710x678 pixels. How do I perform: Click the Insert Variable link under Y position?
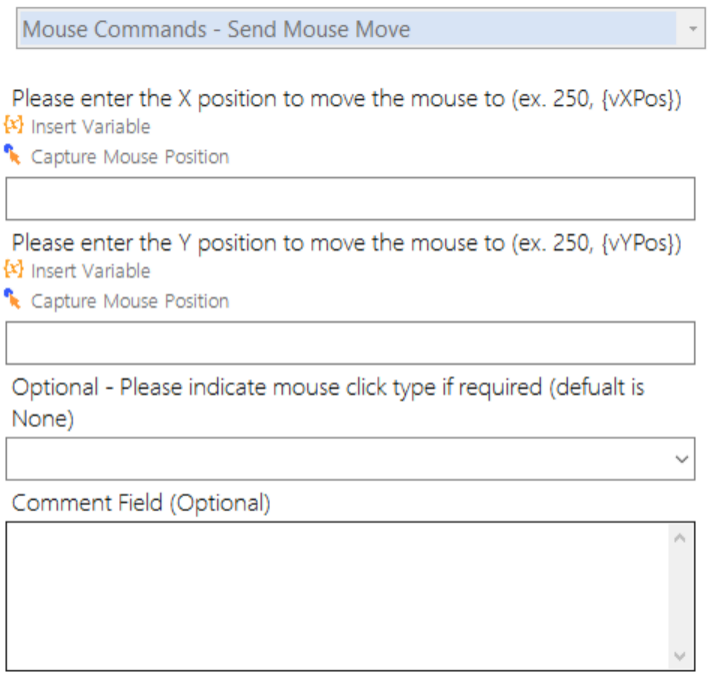(90, 271)
